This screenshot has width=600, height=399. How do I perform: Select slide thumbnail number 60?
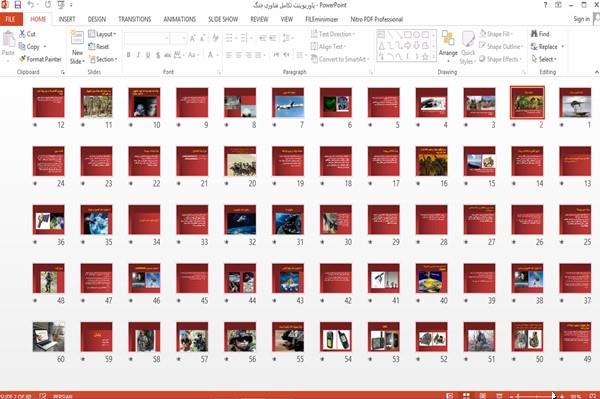coord(49,337)
